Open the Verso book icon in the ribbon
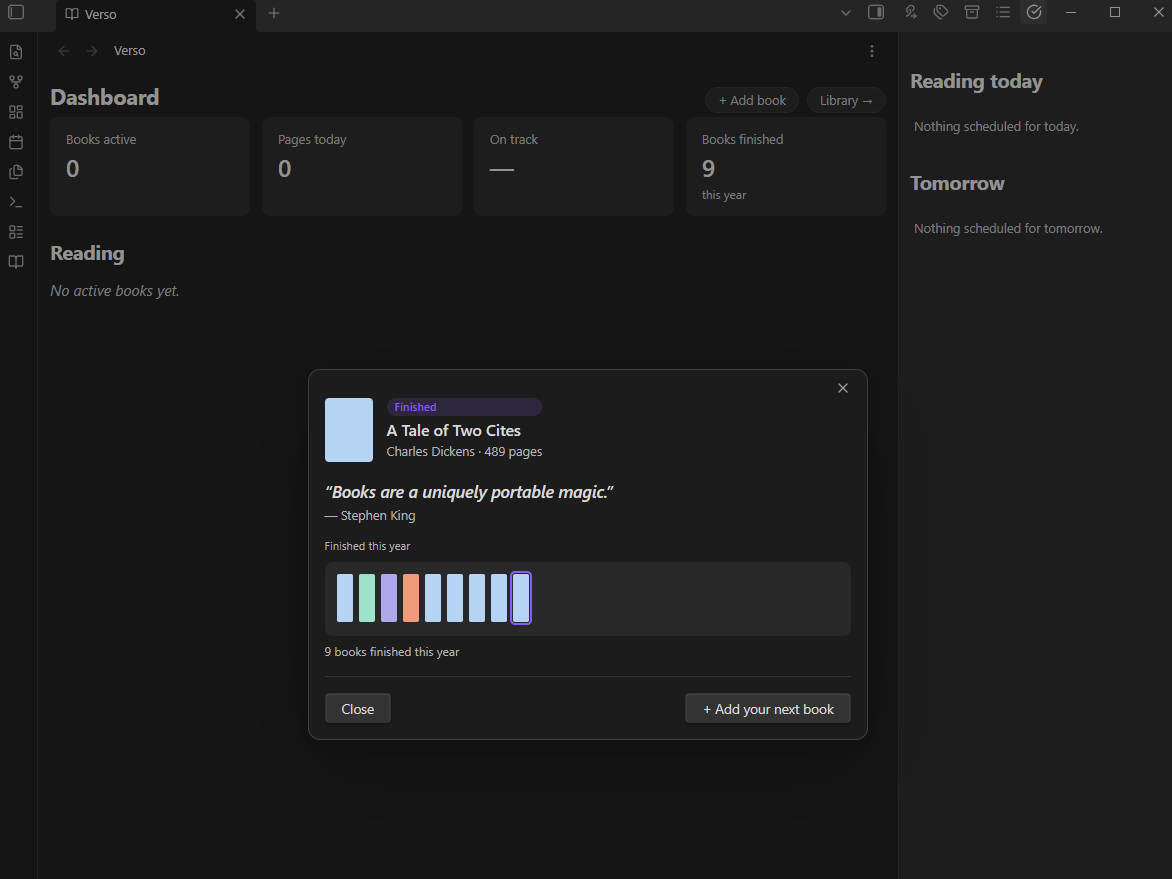 [16, 262]
